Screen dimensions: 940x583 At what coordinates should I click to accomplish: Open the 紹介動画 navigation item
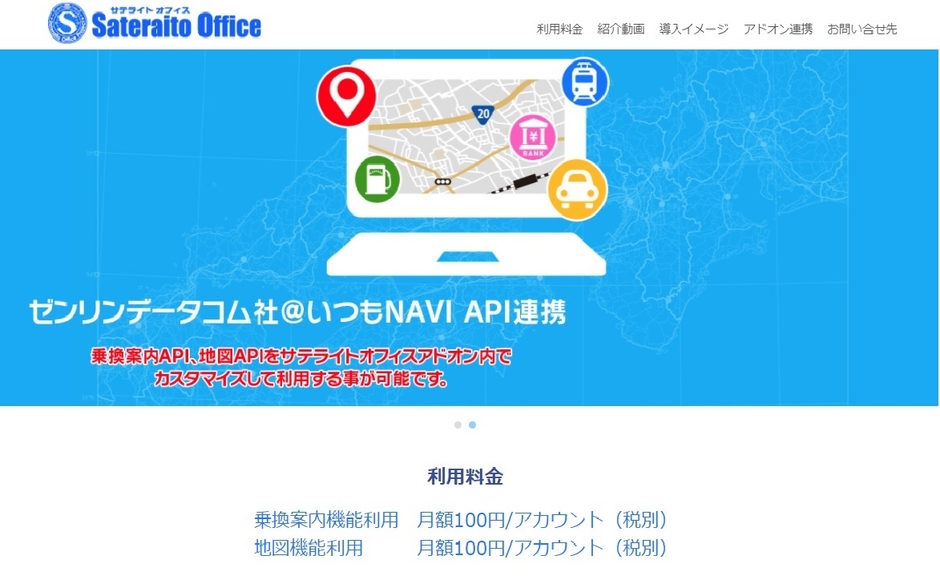click(x=621, y=29)
